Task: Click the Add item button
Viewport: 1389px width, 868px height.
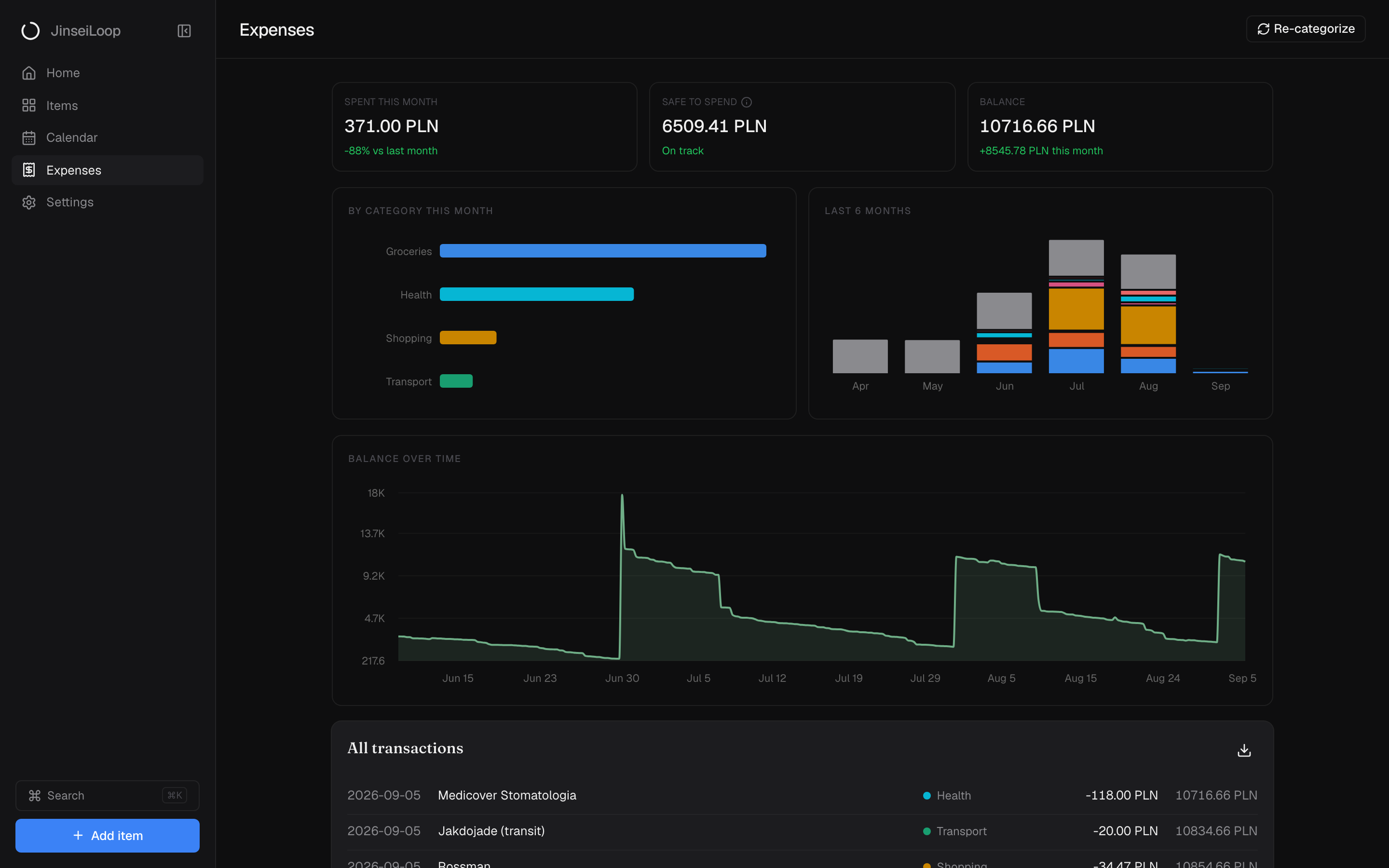Action: (x=108, y=835)
